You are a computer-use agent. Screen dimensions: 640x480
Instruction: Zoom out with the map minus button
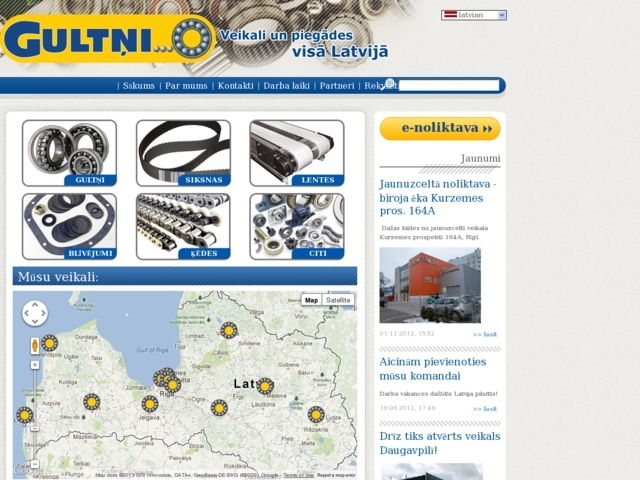35,464
